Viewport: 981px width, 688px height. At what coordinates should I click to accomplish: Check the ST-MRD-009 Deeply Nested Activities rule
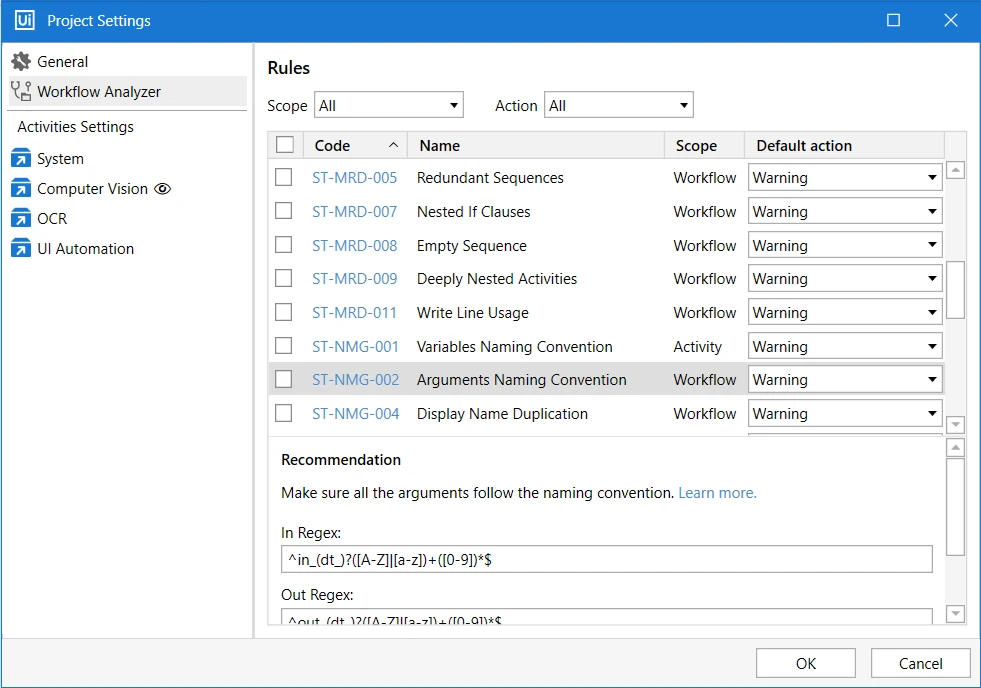point(283,278)
